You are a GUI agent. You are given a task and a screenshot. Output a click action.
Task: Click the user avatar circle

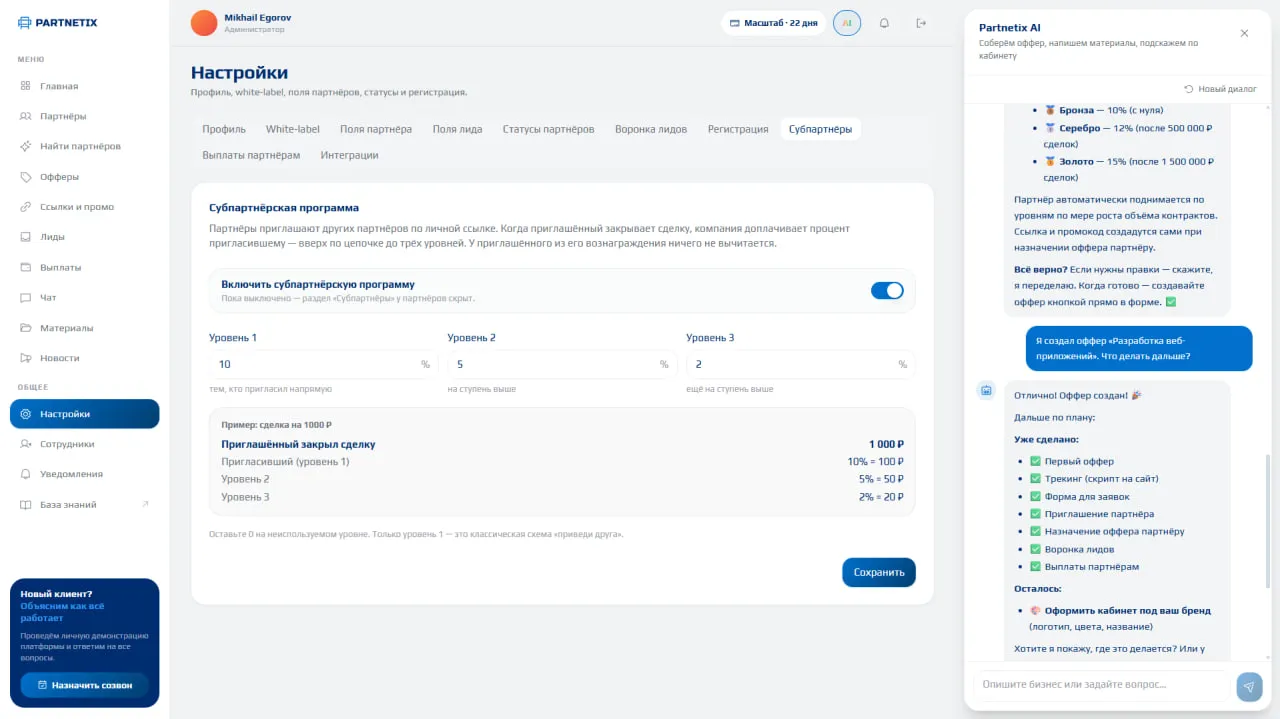(x=204, y=23)
